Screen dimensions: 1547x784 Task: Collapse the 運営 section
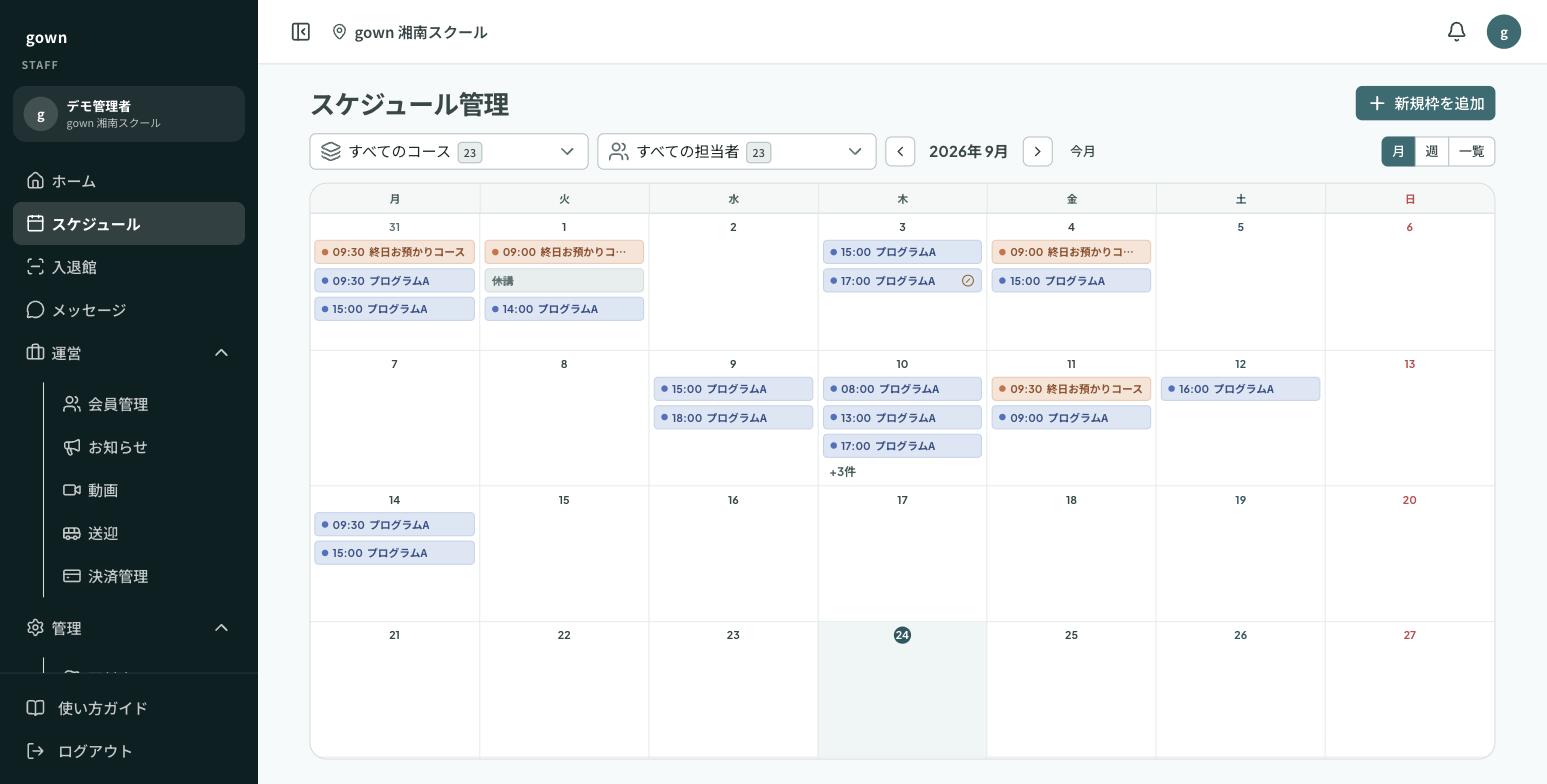[129, 353]
